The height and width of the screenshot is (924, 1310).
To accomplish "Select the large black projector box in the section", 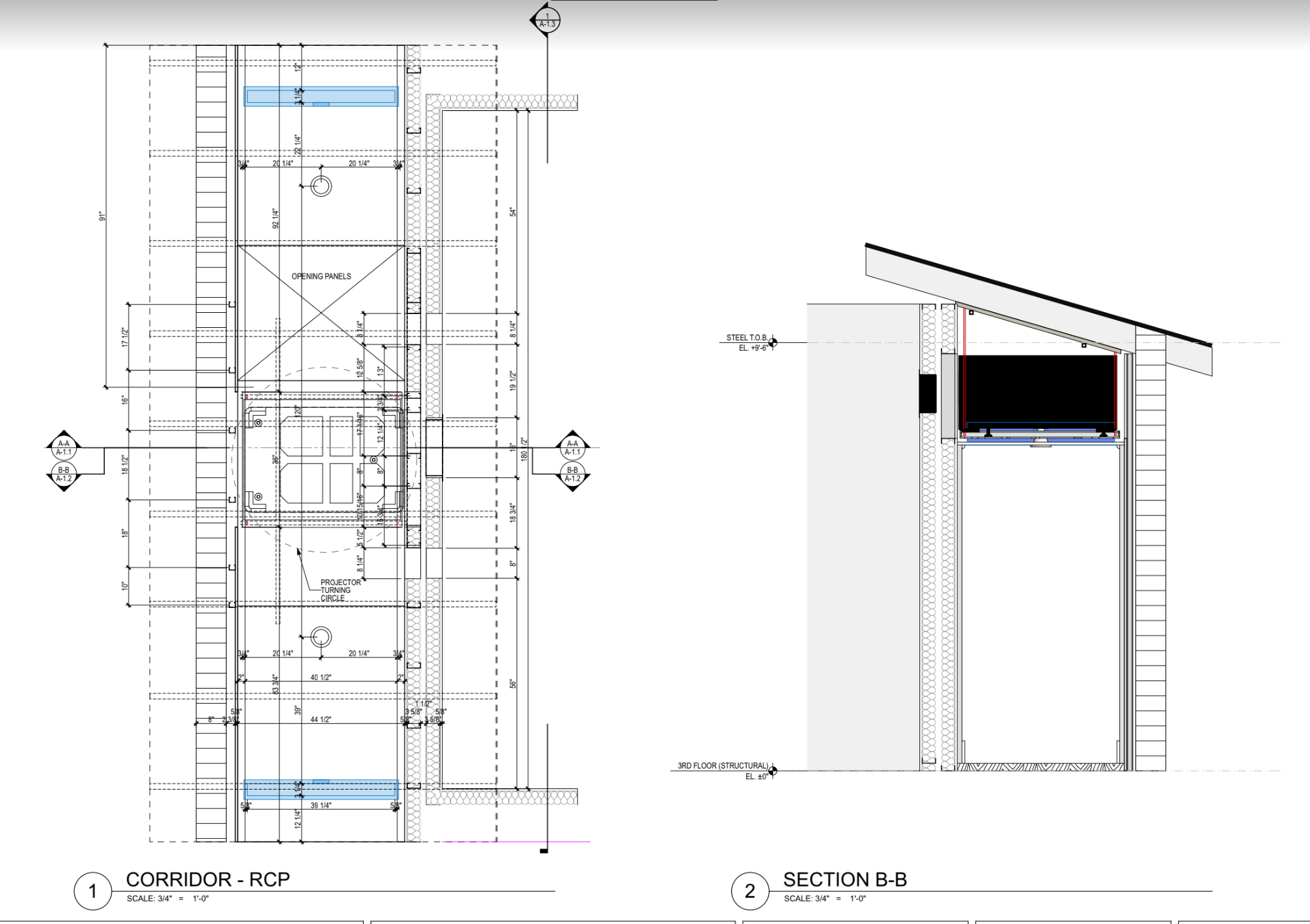I will pyautogui.click(x=1037, y=390).
